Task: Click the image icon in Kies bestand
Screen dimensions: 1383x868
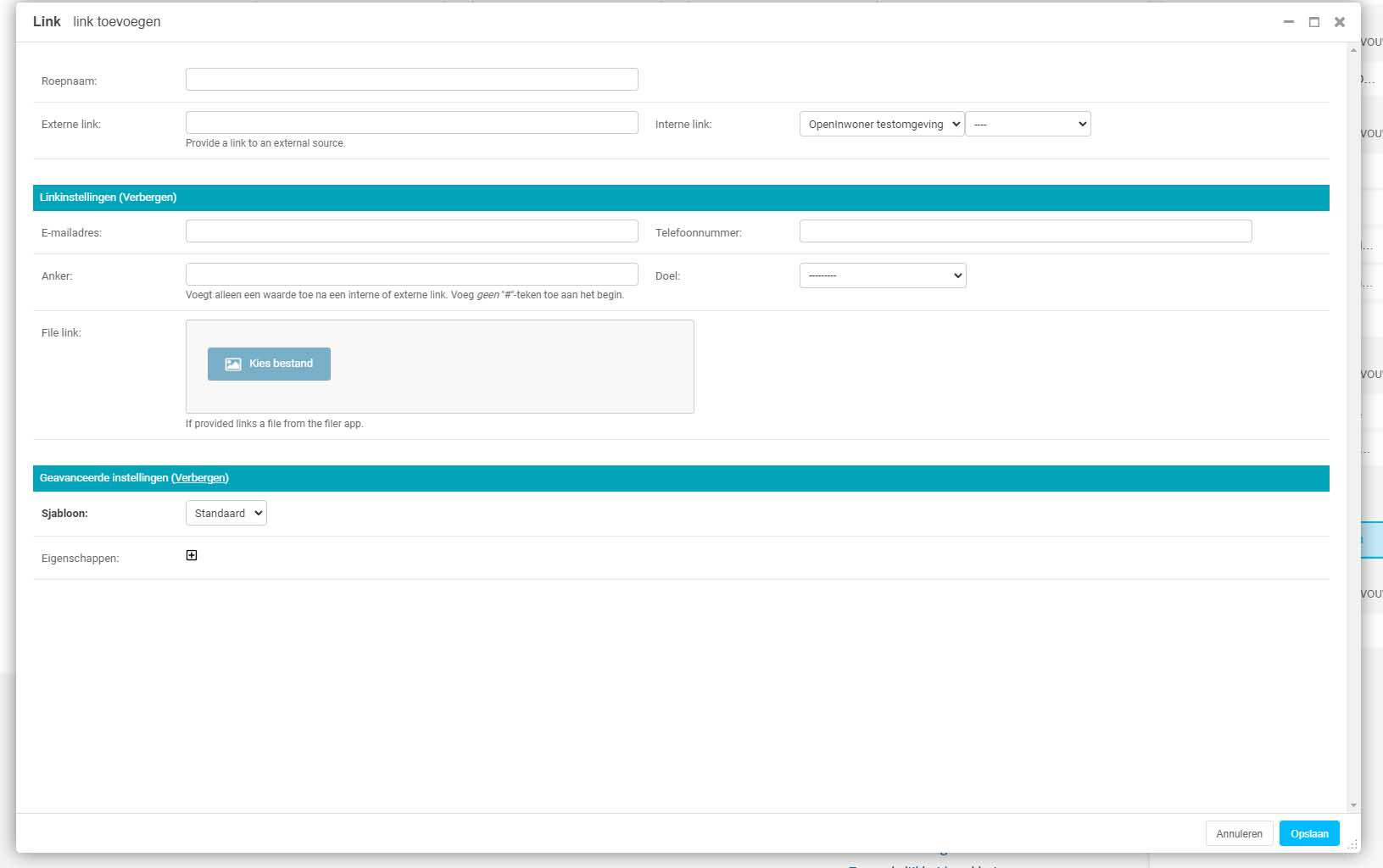Action: pos(232,364)
